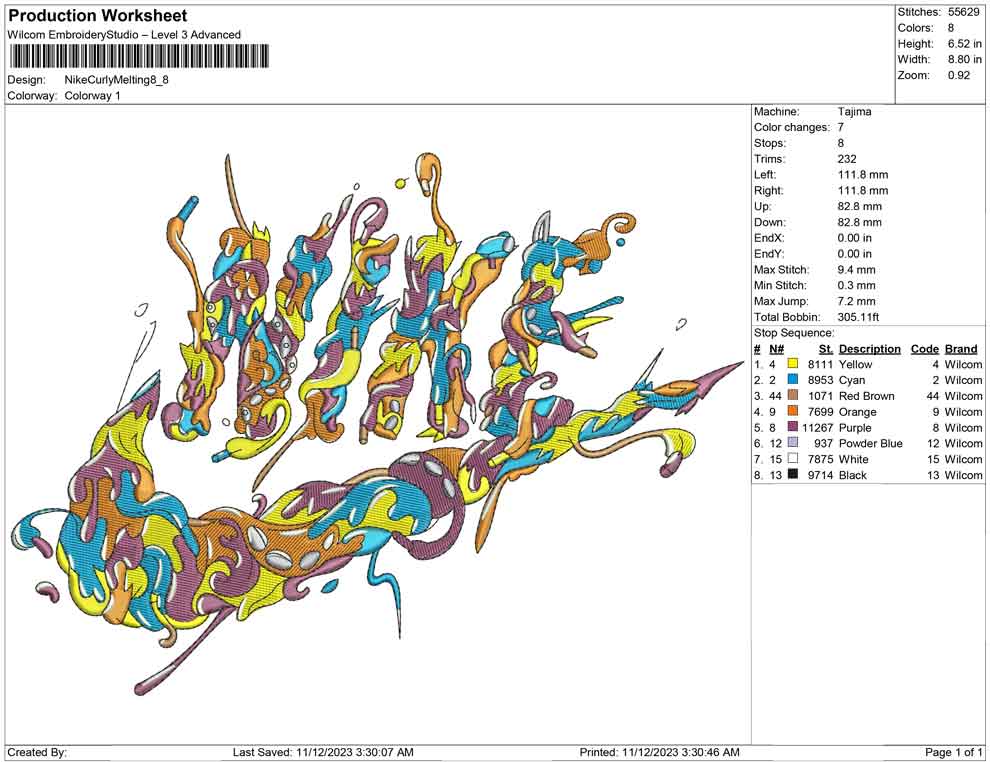Viewport: 990px width, 762px height.
Task: Click stitch count '8111' in Yellow row
Action: (x=820, y=364)
